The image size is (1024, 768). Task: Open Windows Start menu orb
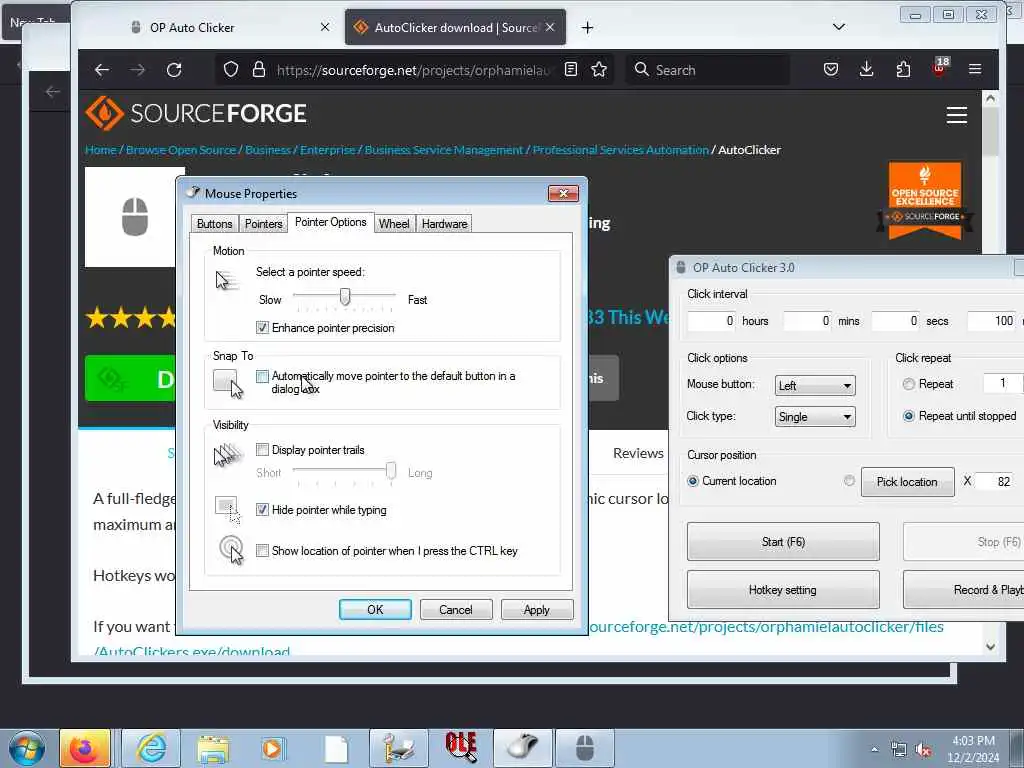click(x=27, y=748)
